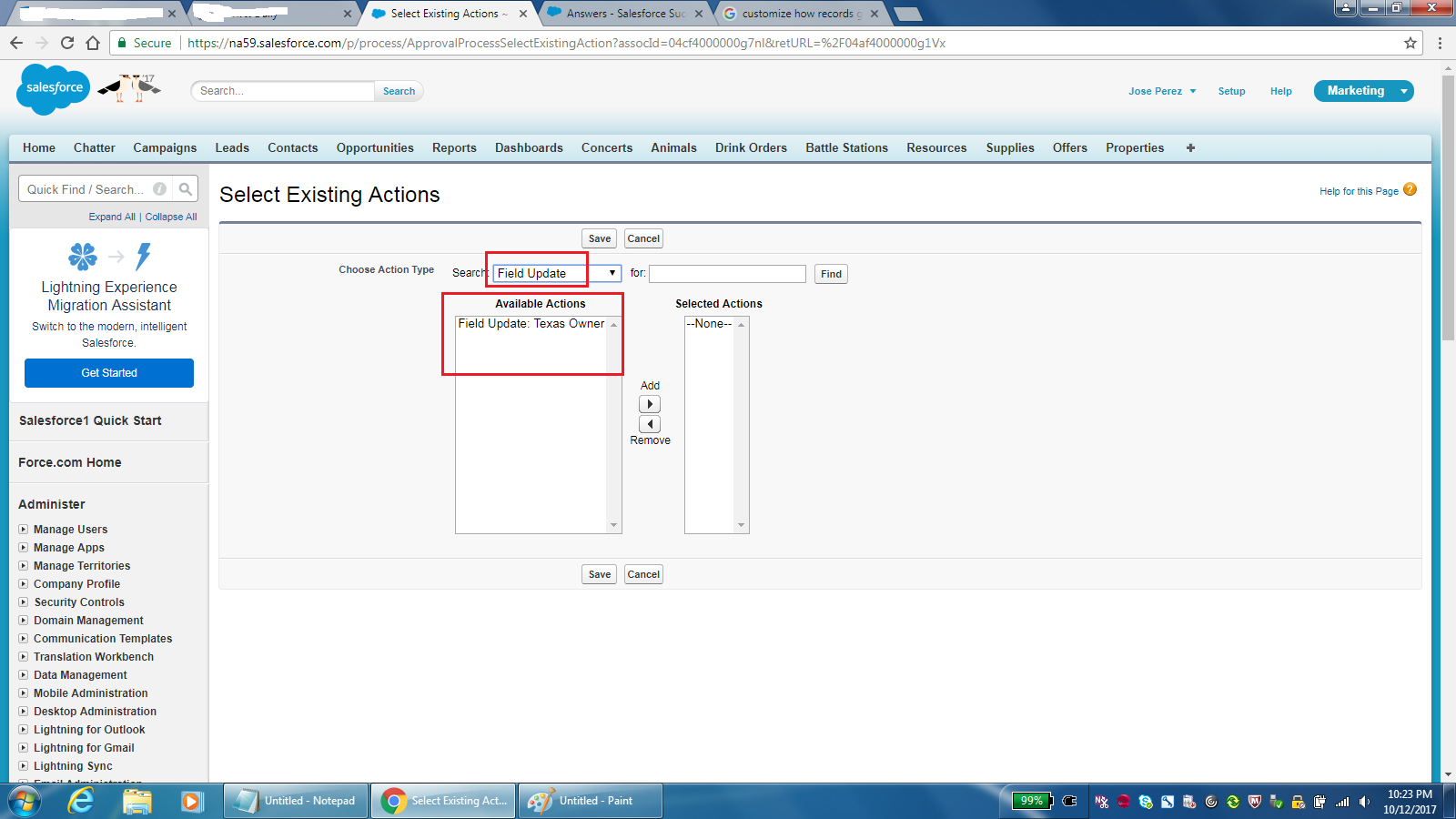Image resolution: width=1456 pixels, height=819 pixels.
Task: Click the plus icon for all tabs
Action: [x=1190, y=147]
